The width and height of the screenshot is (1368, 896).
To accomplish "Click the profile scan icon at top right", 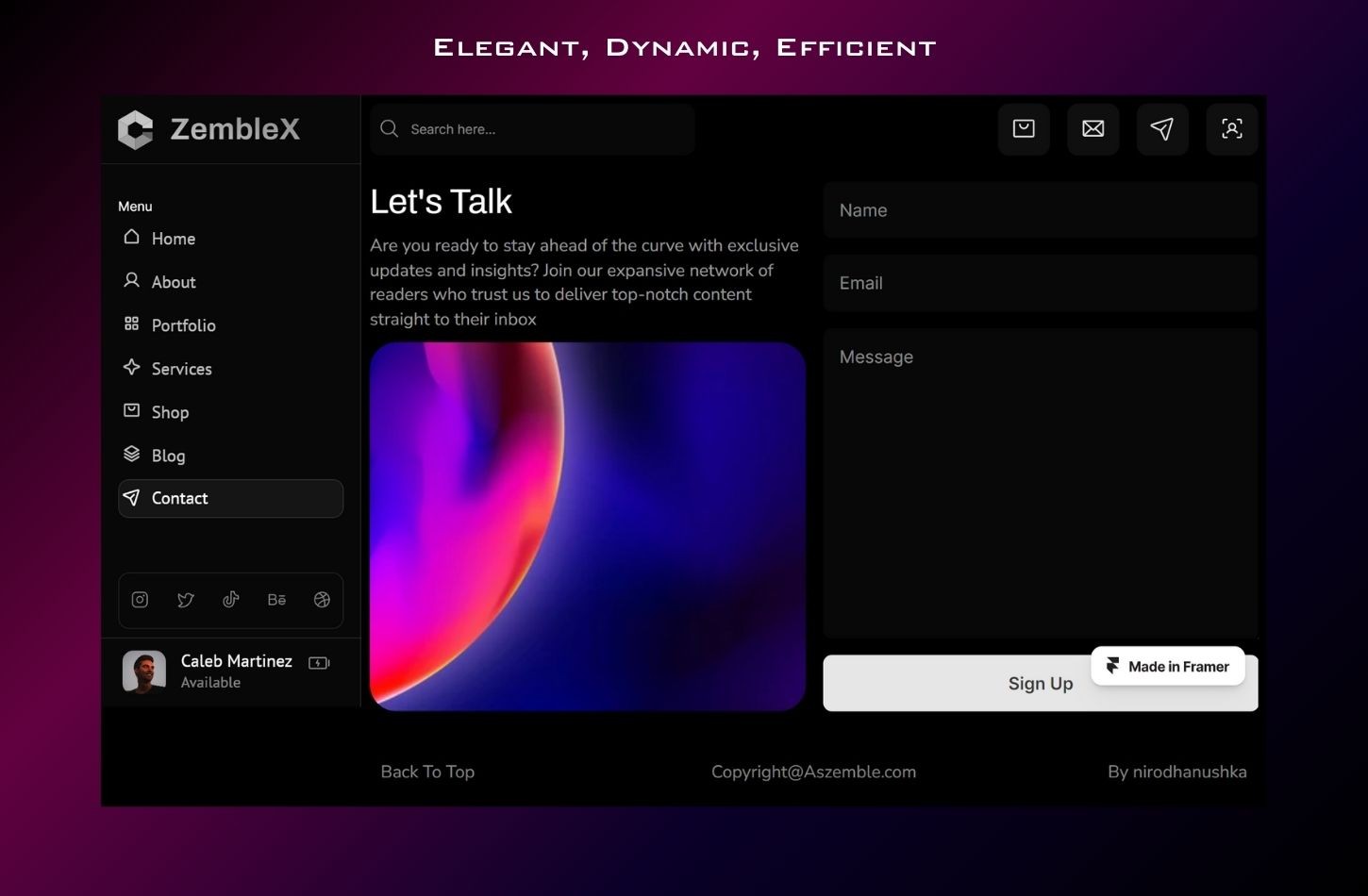I will tap(1231, 129).
